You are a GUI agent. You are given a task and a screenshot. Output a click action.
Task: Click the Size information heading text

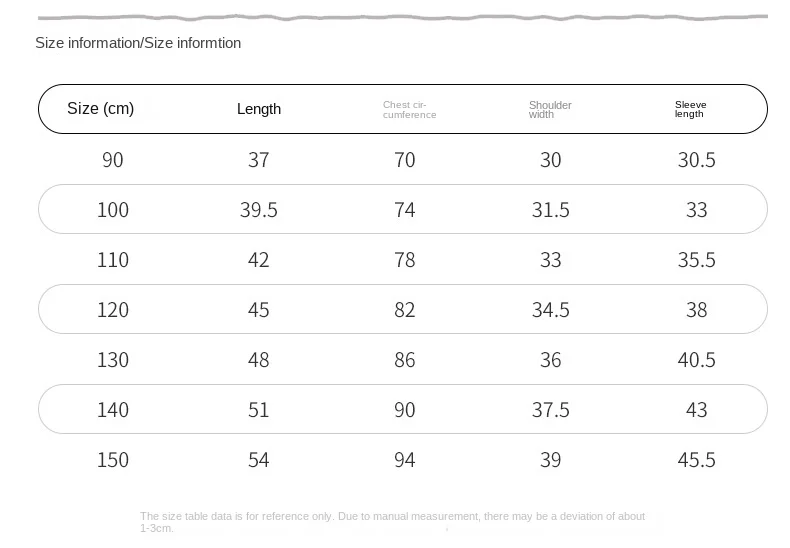(x=138, y=43)
